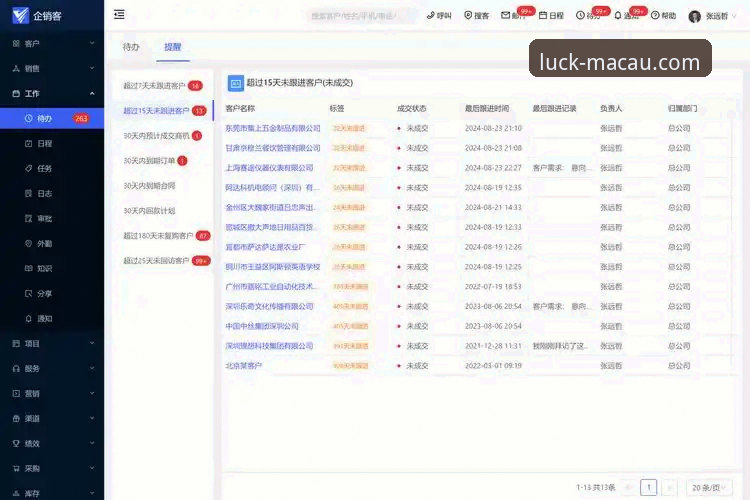750x500 pixels.
Task: Switch to the 提醒 tab
Action: (173, 47)
